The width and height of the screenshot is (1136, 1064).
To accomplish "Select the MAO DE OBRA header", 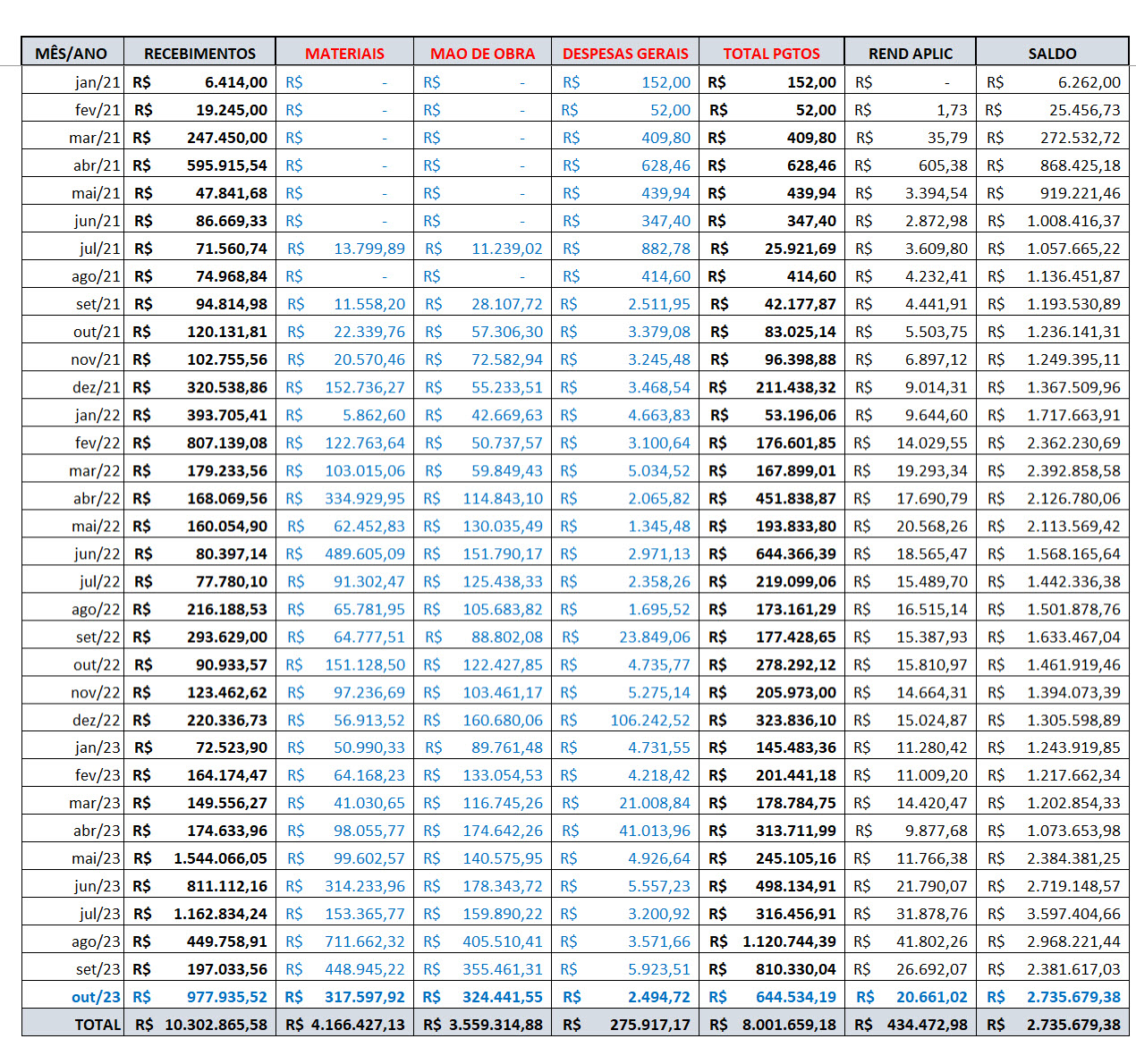I will (482, 54).
